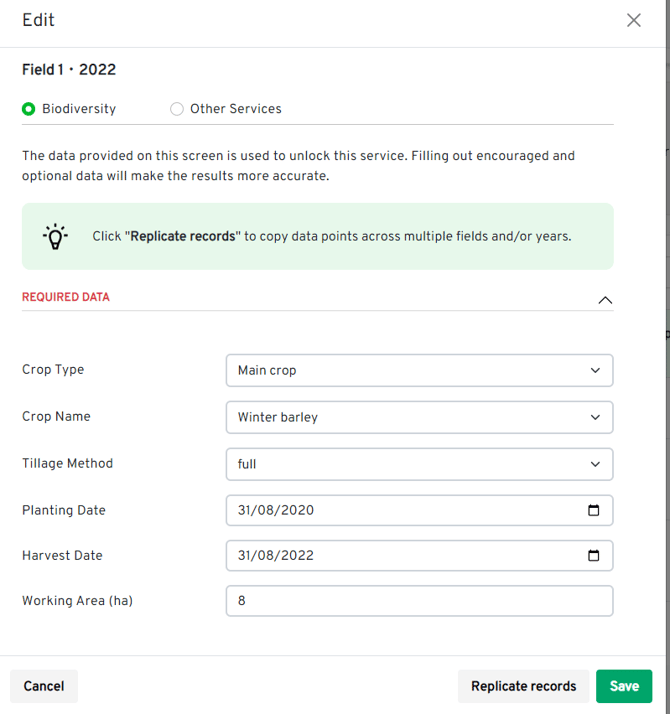Collapse the Required Data section chevron

tap(604, 300)
